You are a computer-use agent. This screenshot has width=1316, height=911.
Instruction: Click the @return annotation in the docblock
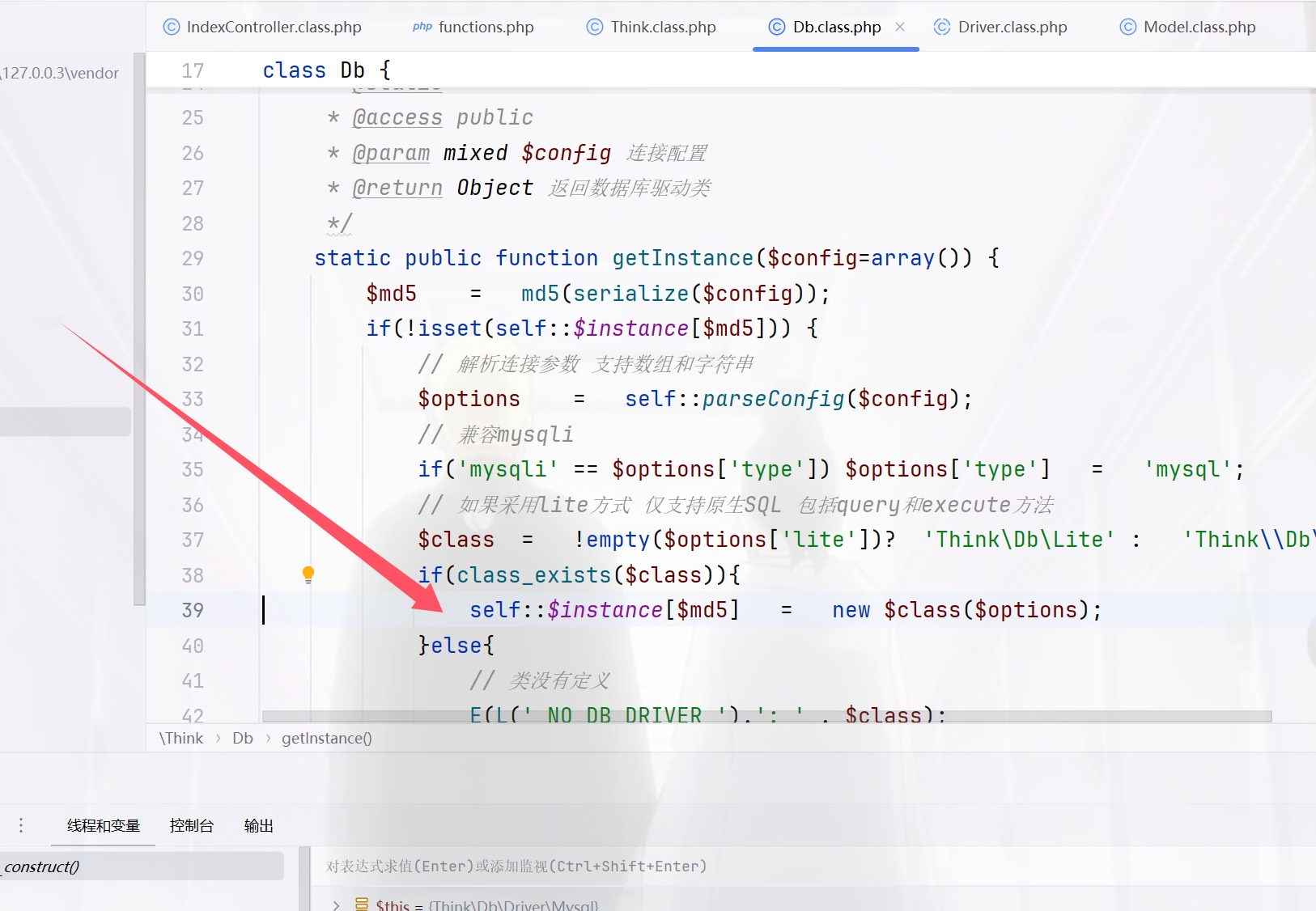pyautogui.click(x=397, y=188)
